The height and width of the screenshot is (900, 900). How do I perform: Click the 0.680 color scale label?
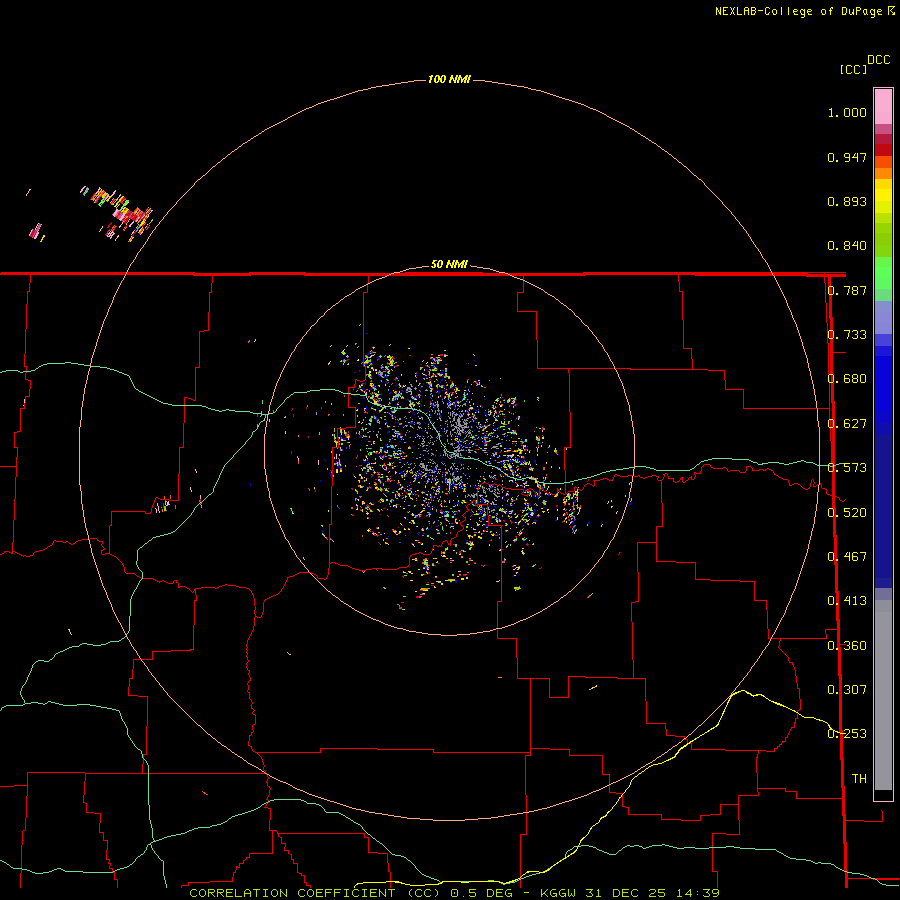click(x=847, y=379)
